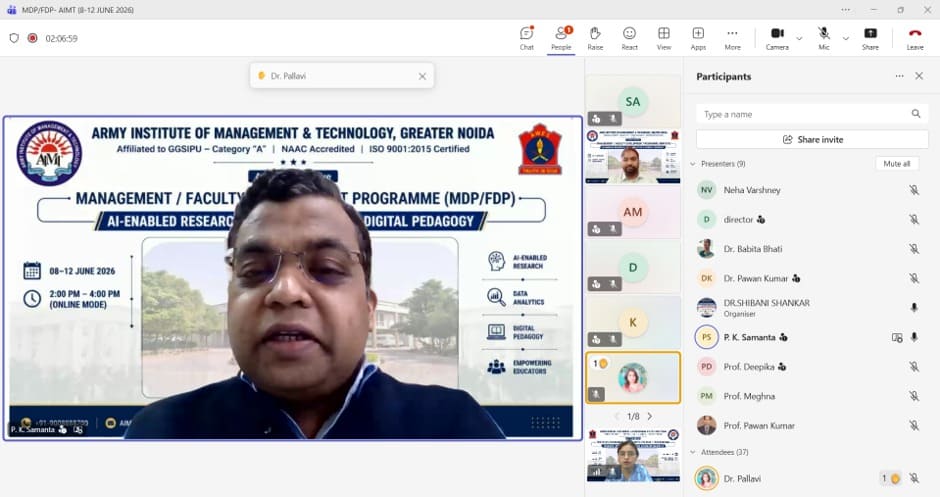This screenshot has height=497, width=940.
Task: Unmute the Mic
Action: pos(824,38)
